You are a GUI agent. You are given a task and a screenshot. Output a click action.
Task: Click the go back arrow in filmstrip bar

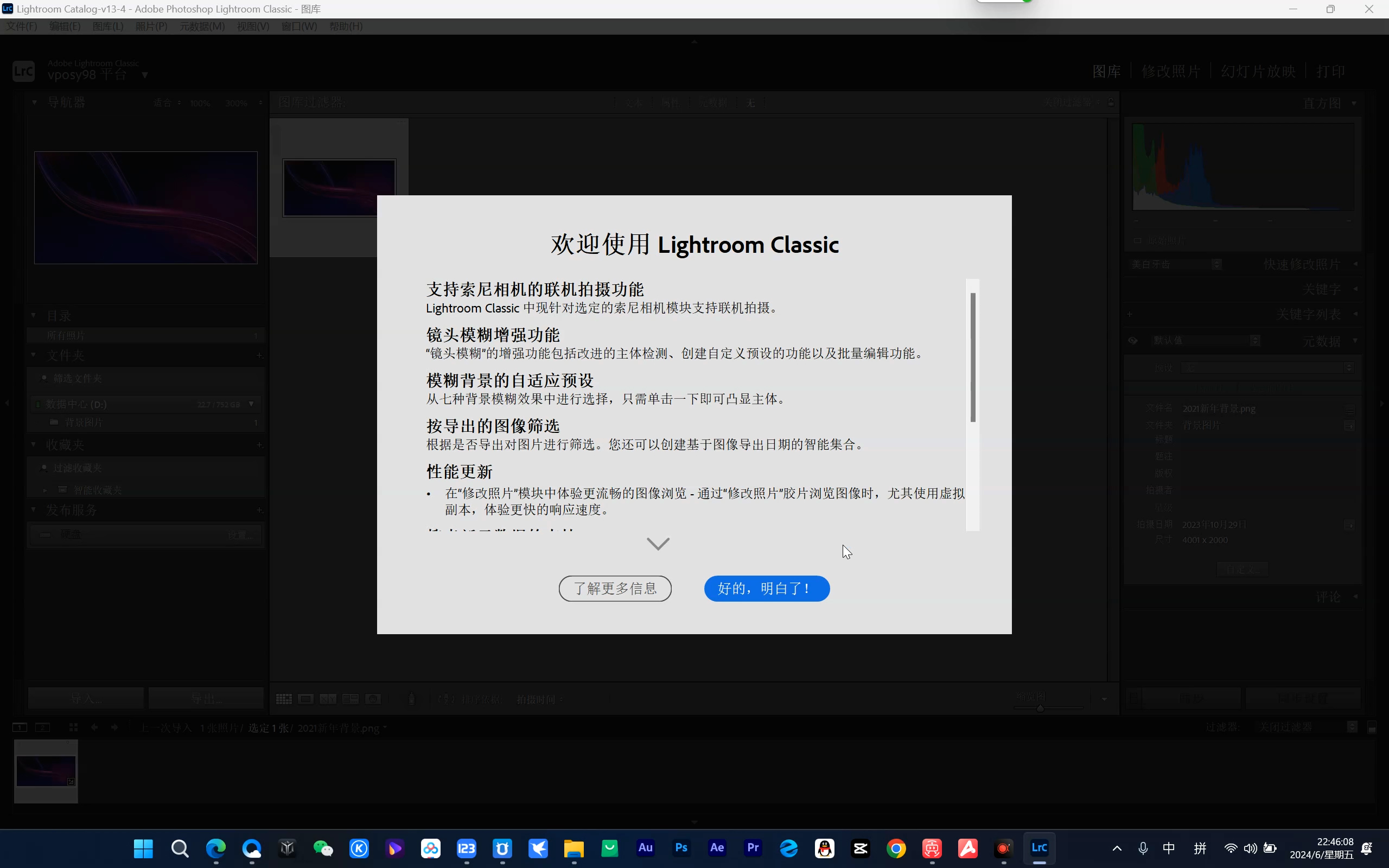94,727
